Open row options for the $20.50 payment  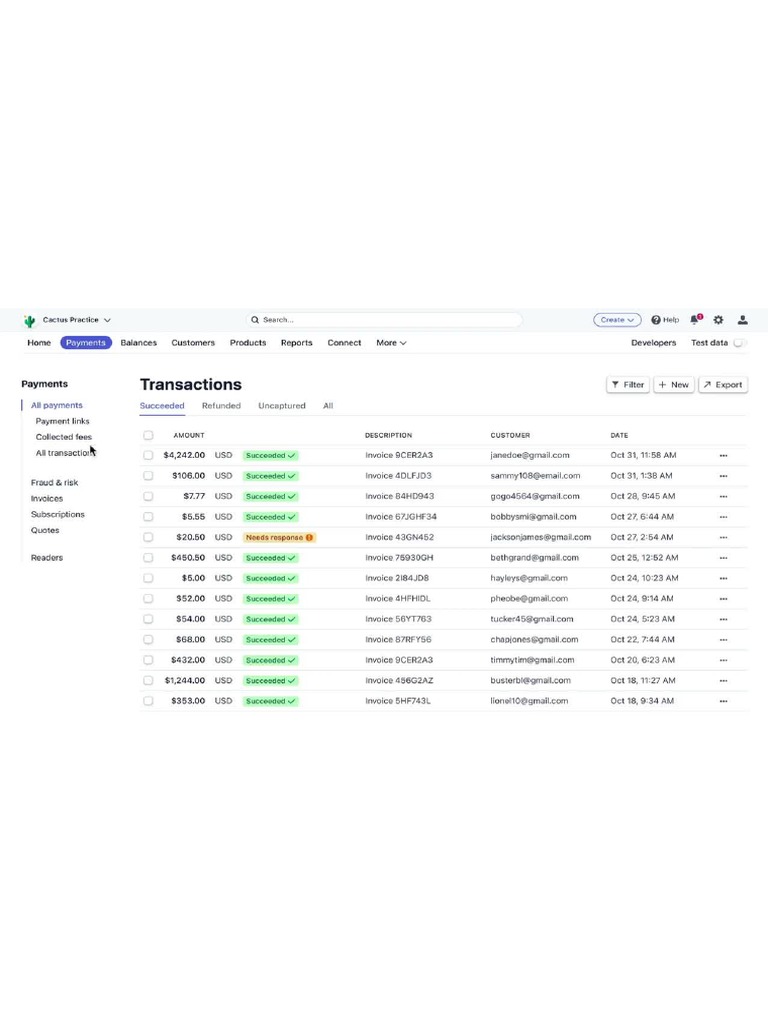pyautogui.click(x=724, y=537)
